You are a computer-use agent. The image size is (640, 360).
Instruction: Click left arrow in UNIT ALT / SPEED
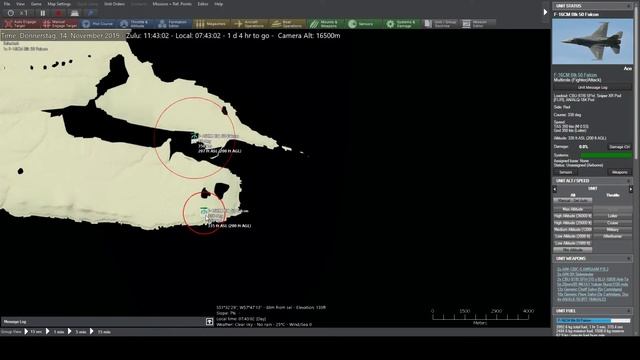pos(555,189)
